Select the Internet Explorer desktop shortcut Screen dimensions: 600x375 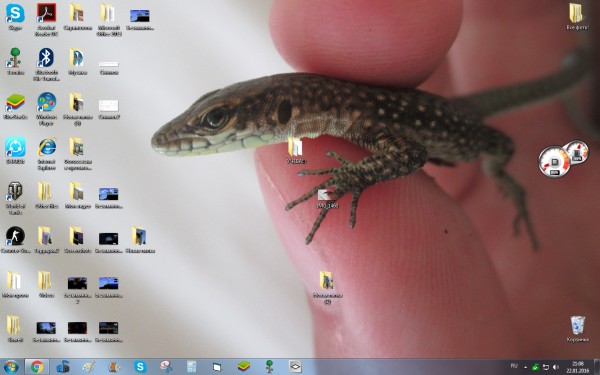pos(46,153)
